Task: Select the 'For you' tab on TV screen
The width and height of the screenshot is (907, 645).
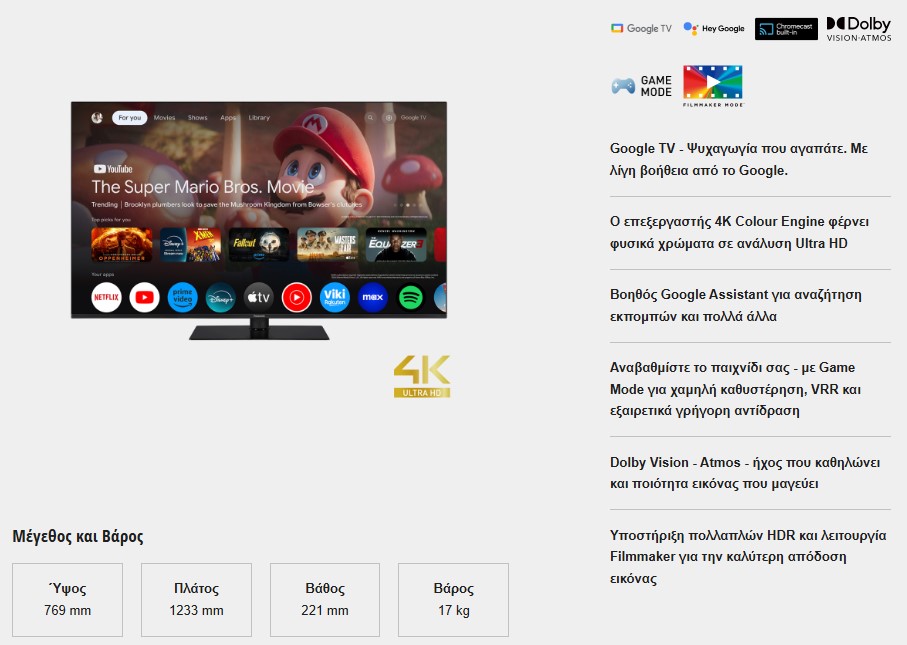Action: pos(129,118)
